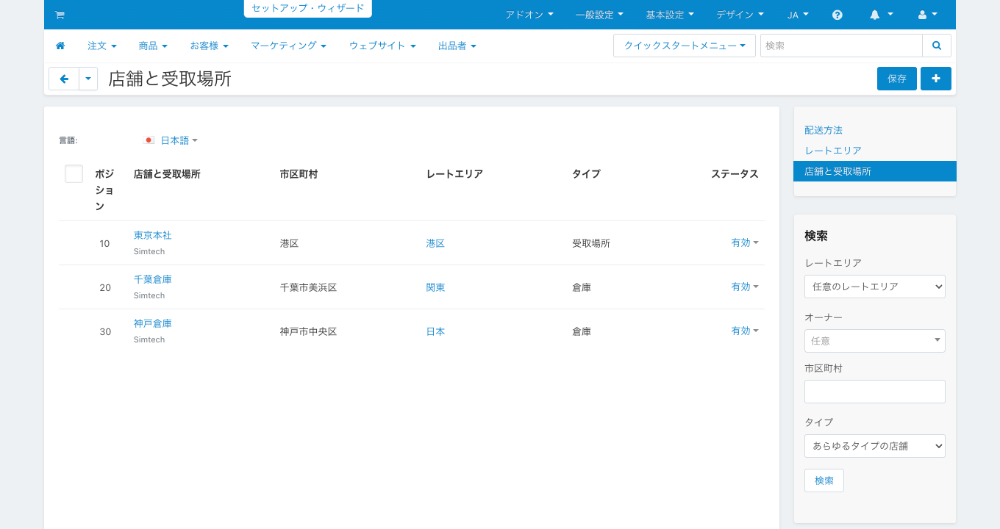Viewport: 1000px width, 529px height.
Task: Click the ステータス column header
Action: tap(735, 174)
